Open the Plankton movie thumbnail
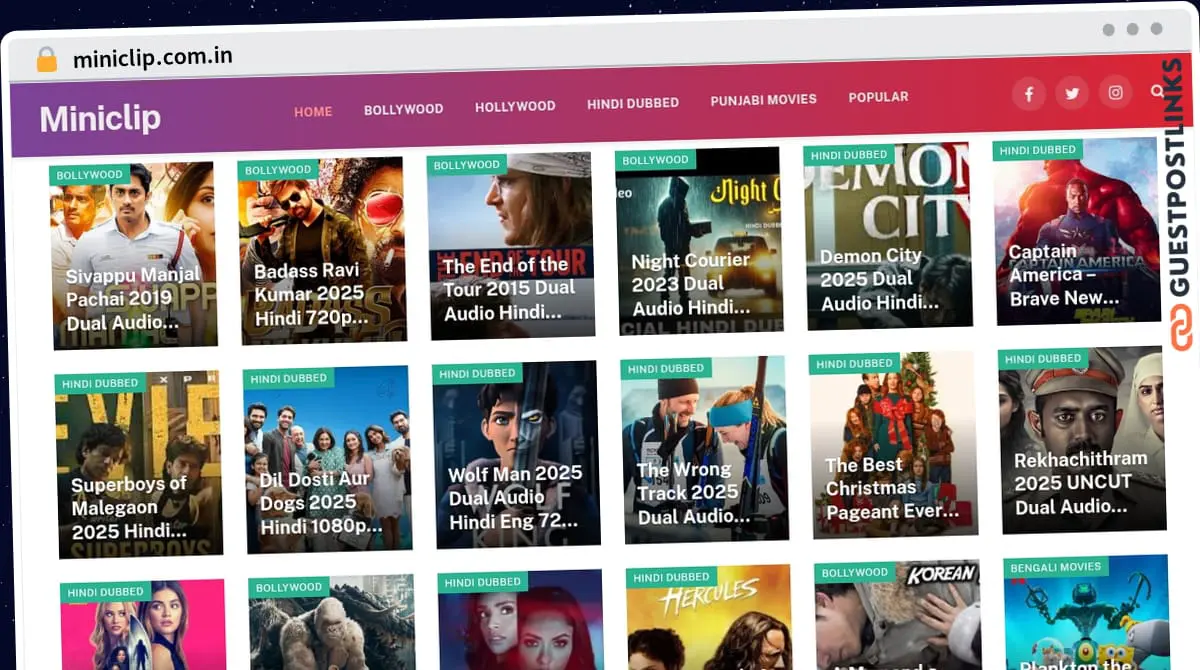This screenshot has width=1200, height=670. tap(1088, 613)
